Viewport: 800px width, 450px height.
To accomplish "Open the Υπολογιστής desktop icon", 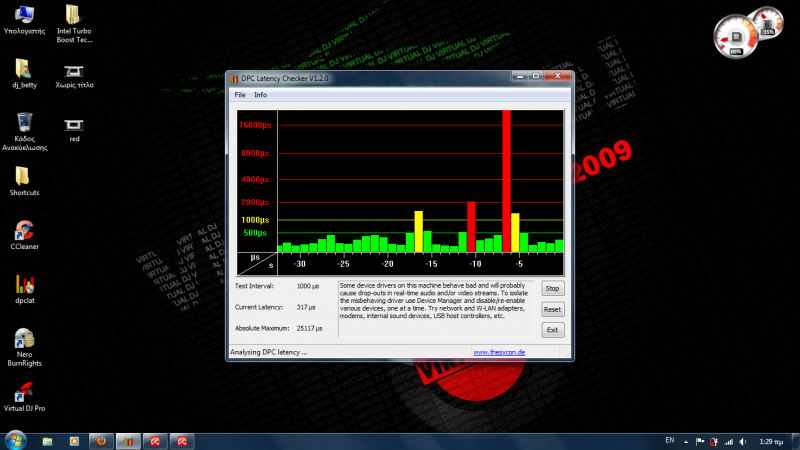I will pyautogui.click(x=24, y=19).
